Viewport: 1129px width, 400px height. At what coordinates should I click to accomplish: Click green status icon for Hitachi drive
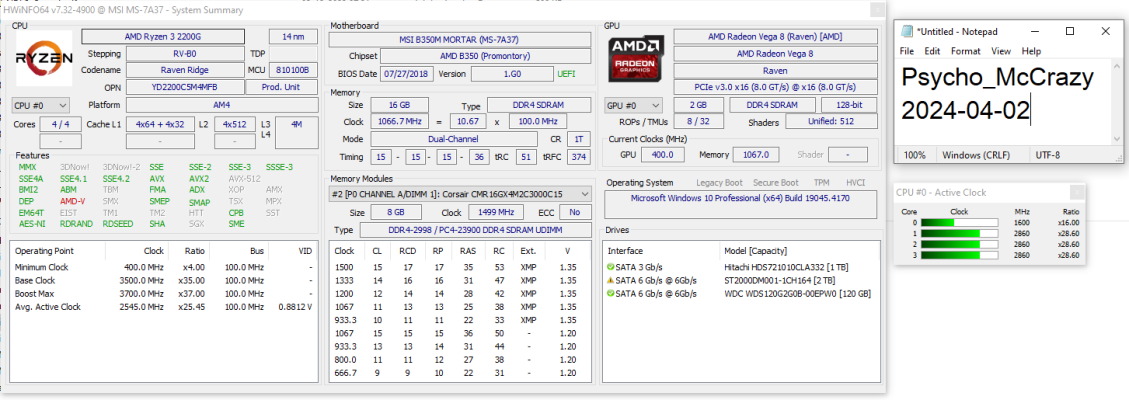click(611, 268)
